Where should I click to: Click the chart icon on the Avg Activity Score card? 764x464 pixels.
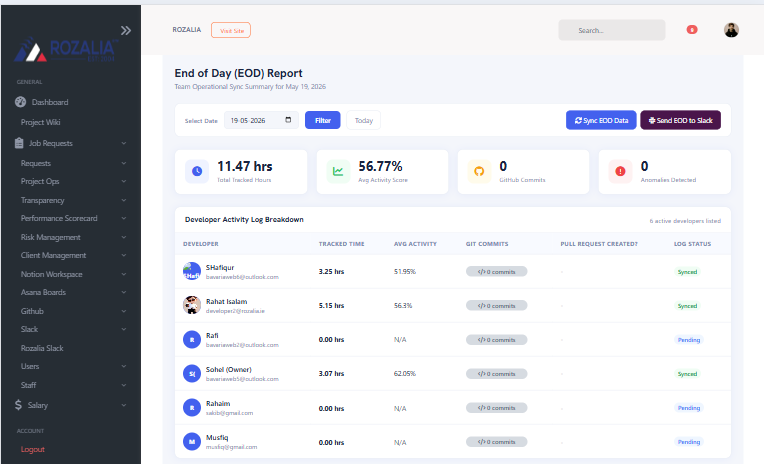point(338,171)
